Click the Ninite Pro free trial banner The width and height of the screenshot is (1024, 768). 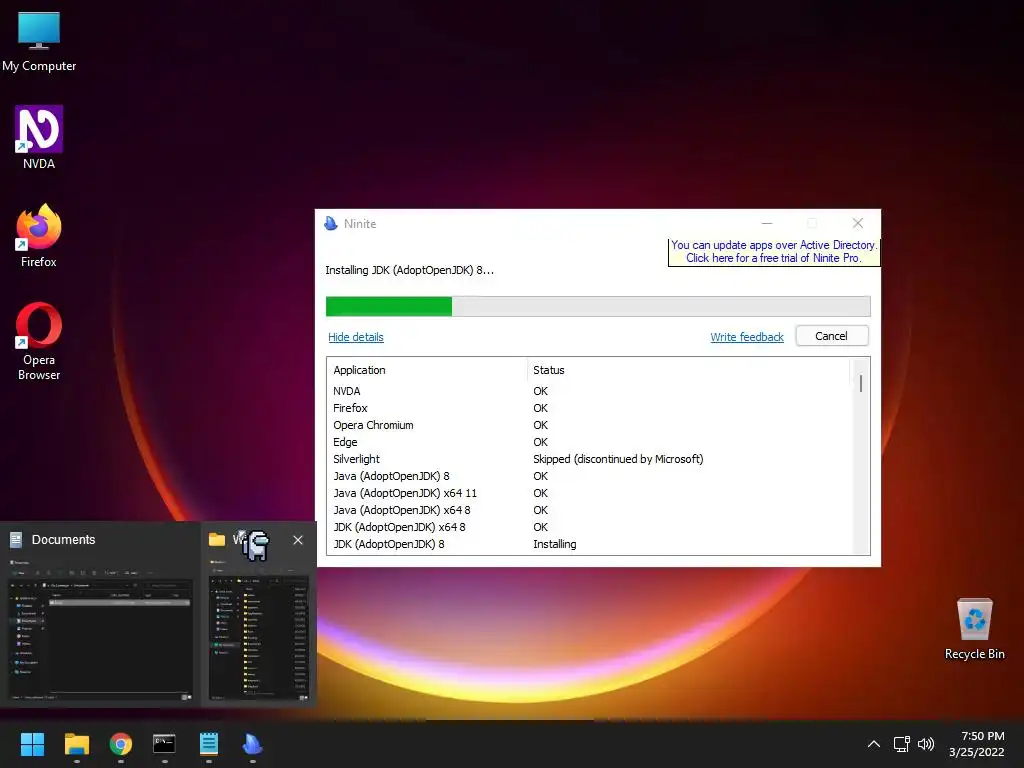coord(774,251)
